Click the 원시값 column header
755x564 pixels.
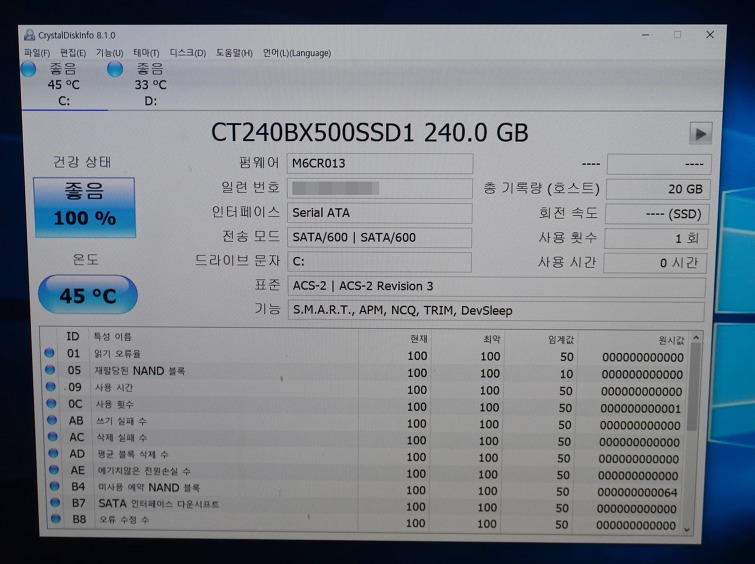[x=671, y=341]
